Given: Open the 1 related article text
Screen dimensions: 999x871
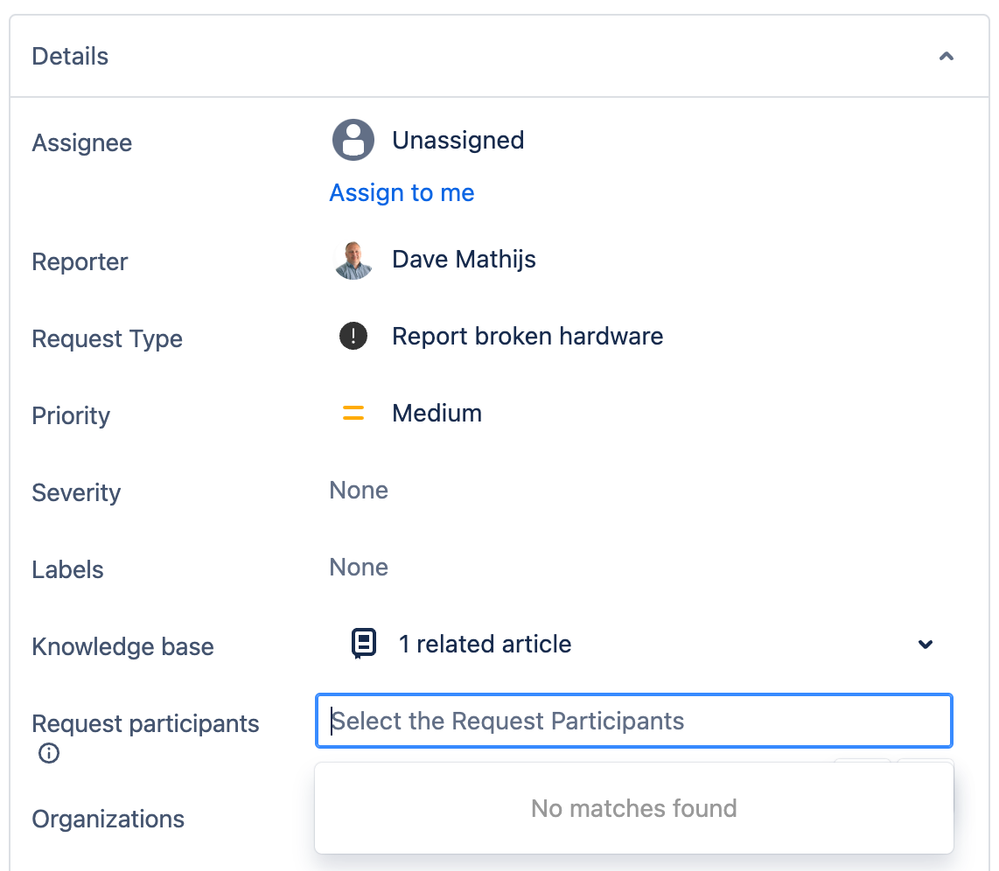Looking at the screenshot, I should (485, 645).
